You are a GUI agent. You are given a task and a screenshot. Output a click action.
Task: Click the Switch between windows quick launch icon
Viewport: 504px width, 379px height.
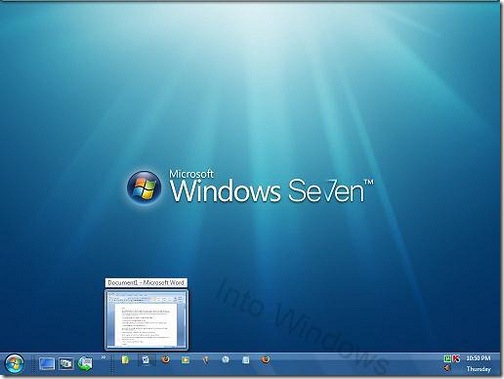(66, 364)
